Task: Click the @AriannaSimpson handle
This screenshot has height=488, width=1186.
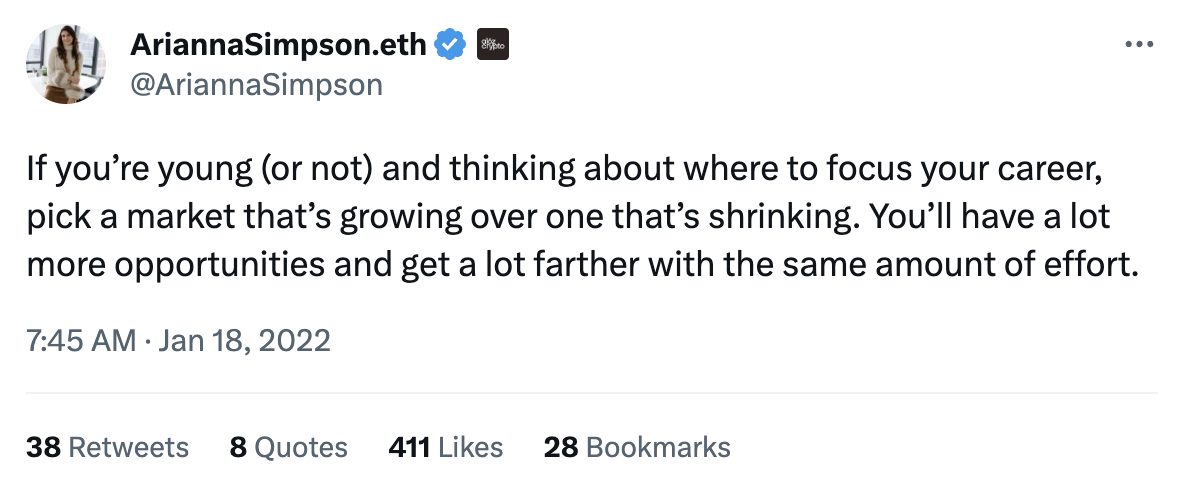Action: (256, 84)
